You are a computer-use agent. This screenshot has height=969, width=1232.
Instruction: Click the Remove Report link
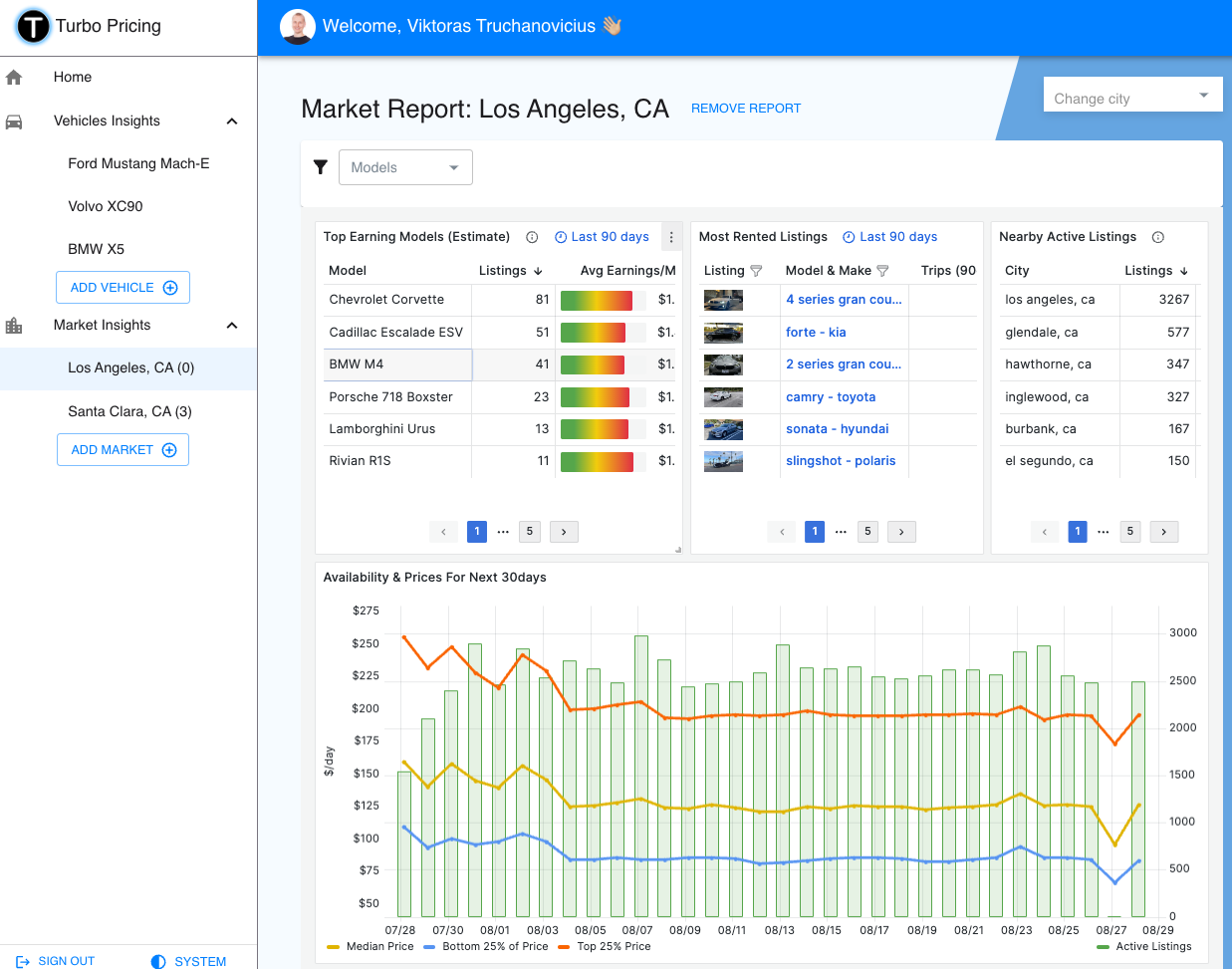pyautogui.click(x=745, y=109)
